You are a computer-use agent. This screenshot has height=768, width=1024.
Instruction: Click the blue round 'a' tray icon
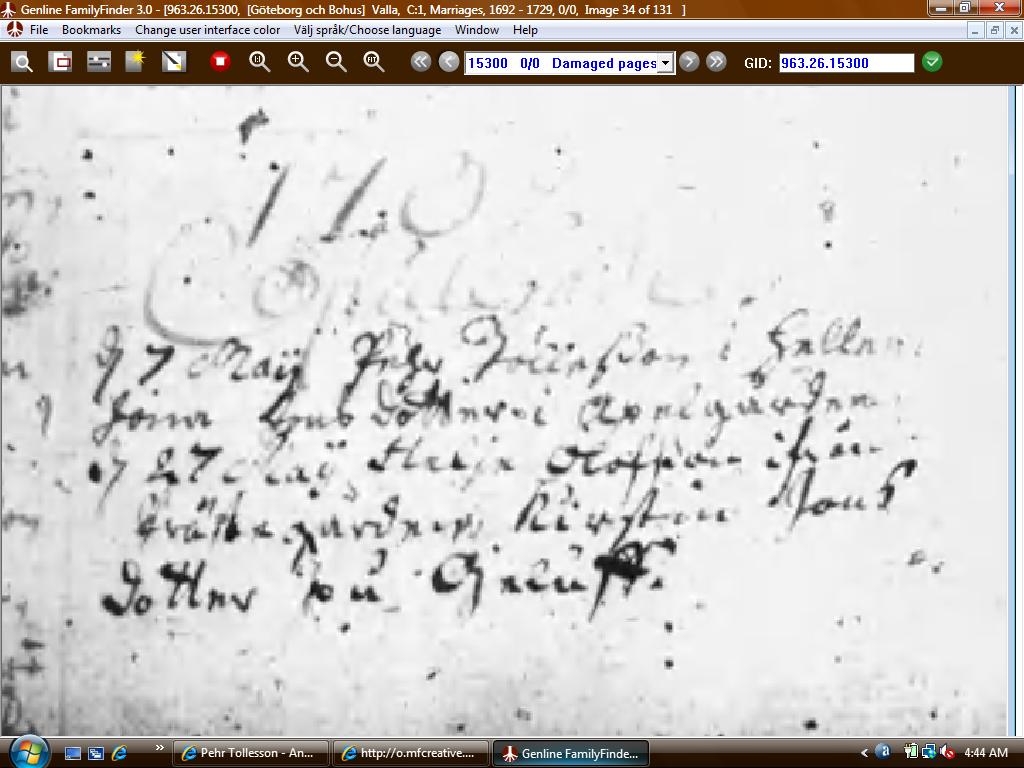(882, 752)
